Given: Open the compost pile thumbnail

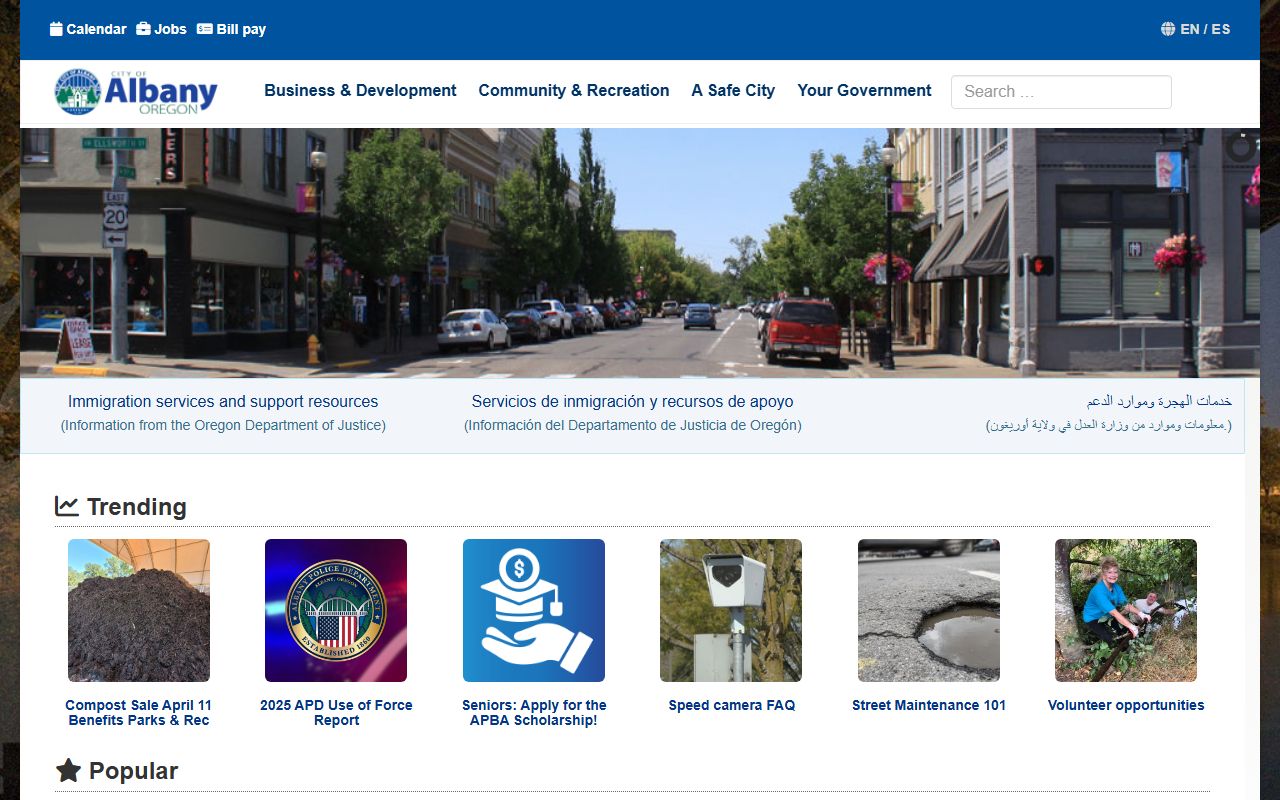Looking at the screenshot, I should tap(139, 611).
